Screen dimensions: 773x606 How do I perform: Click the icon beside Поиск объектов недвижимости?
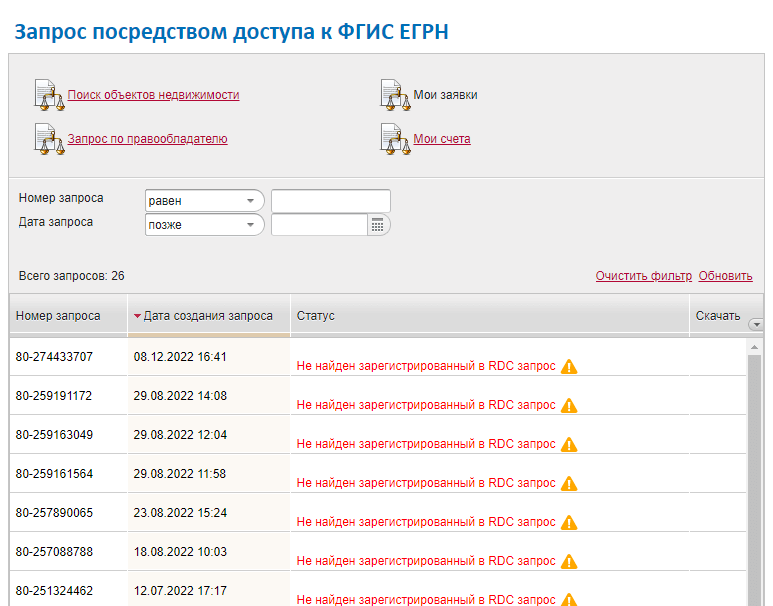[x=49, y=95]
